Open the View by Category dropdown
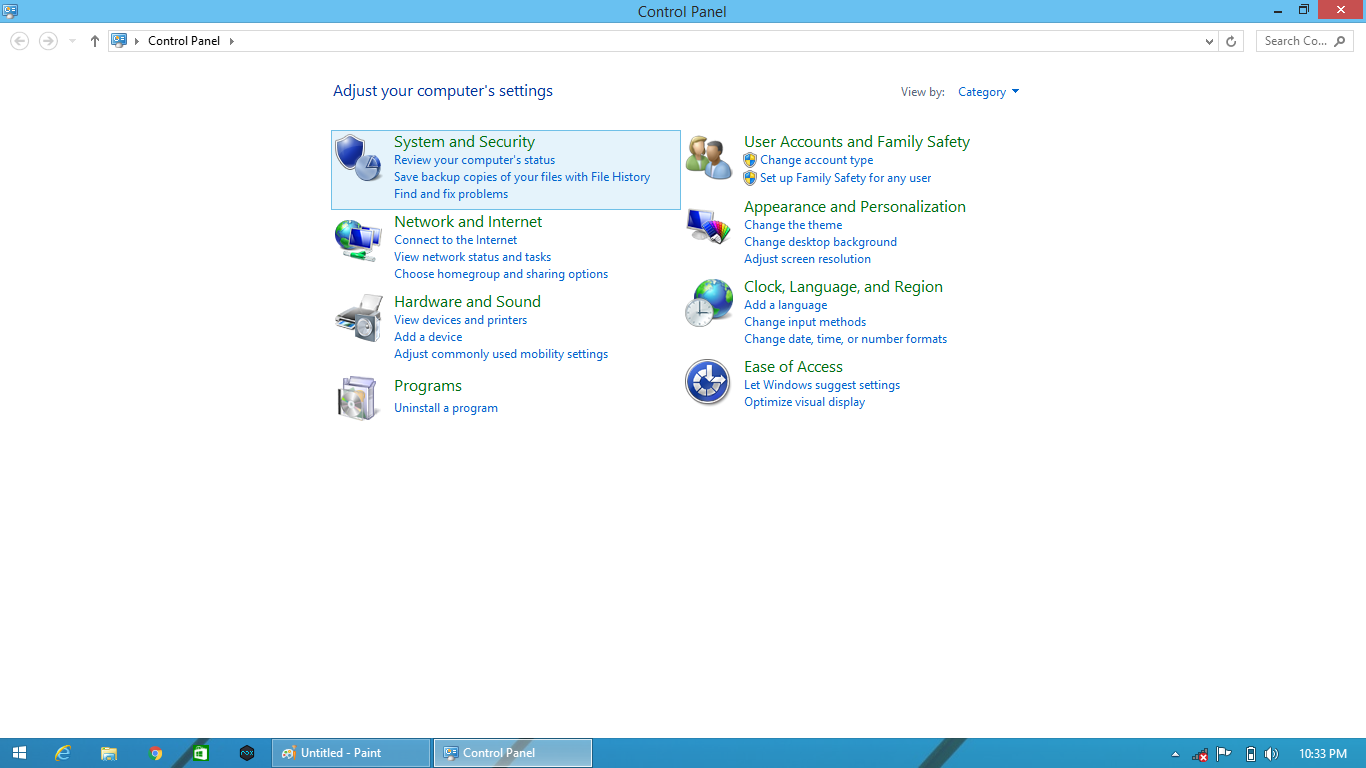 [x=988, y=92]
